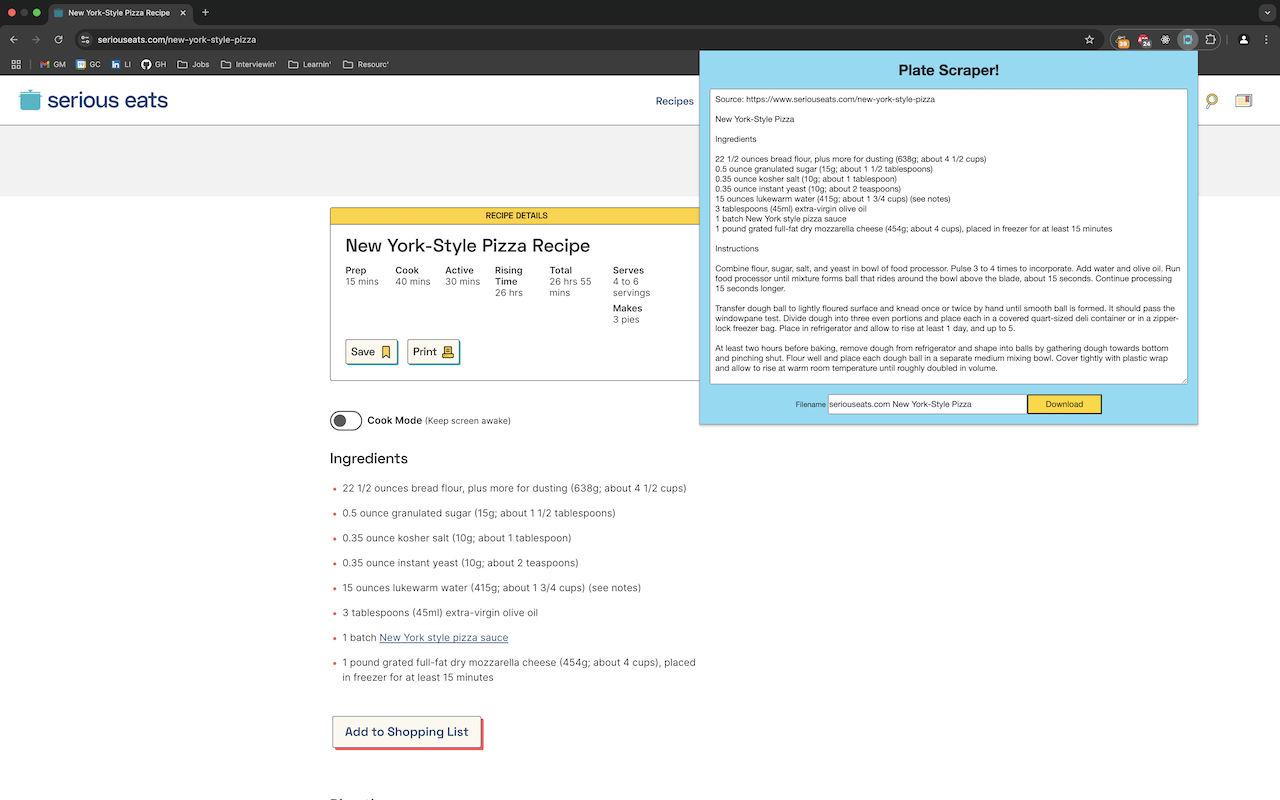1280x800 pixels.
Task: Click the Add to Shopping List button
Action: click(407, 732)
